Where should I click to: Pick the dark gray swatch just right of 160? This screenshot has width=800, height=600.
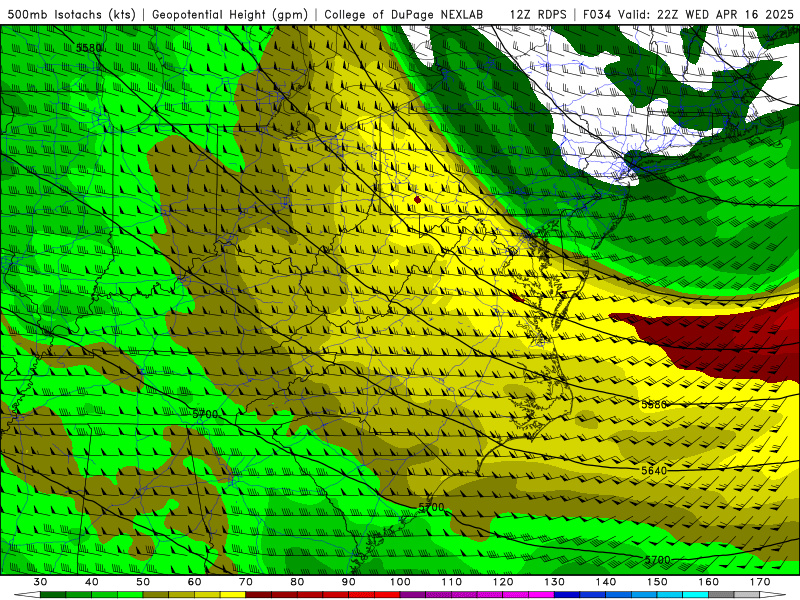coord(721,595)
